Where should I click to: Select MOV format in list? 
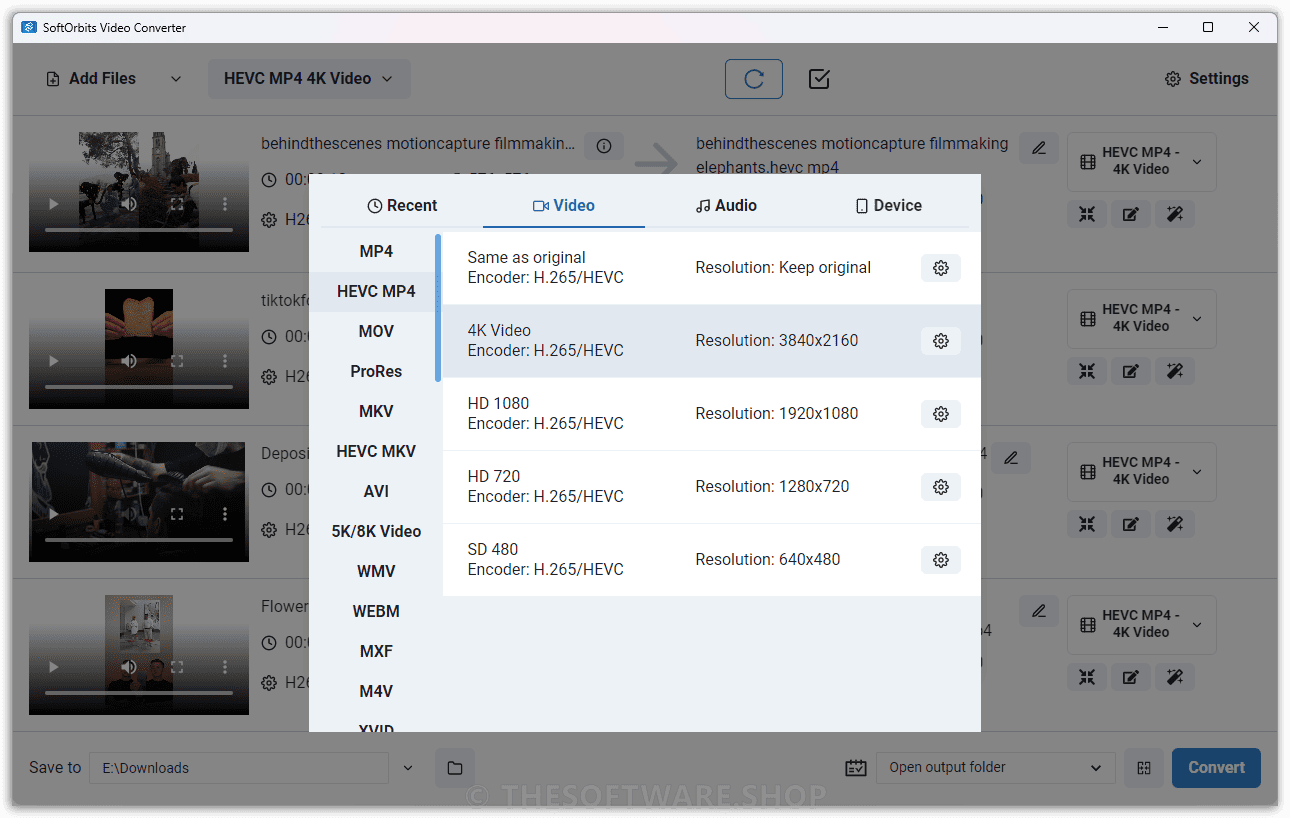click(376, 332)
